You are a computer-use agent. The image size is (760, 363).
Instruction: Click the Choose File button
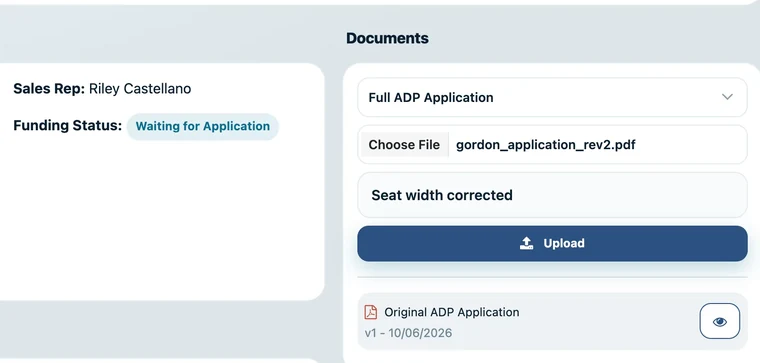404,144
